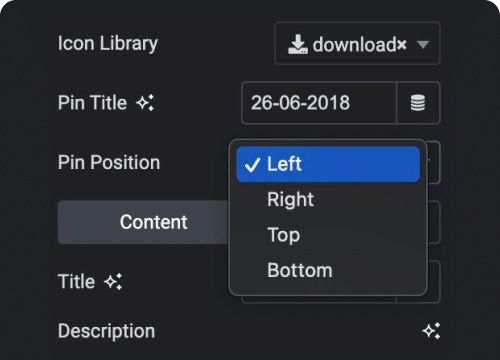
Task: Choose the Left pin position option
Action: (328, 164)
